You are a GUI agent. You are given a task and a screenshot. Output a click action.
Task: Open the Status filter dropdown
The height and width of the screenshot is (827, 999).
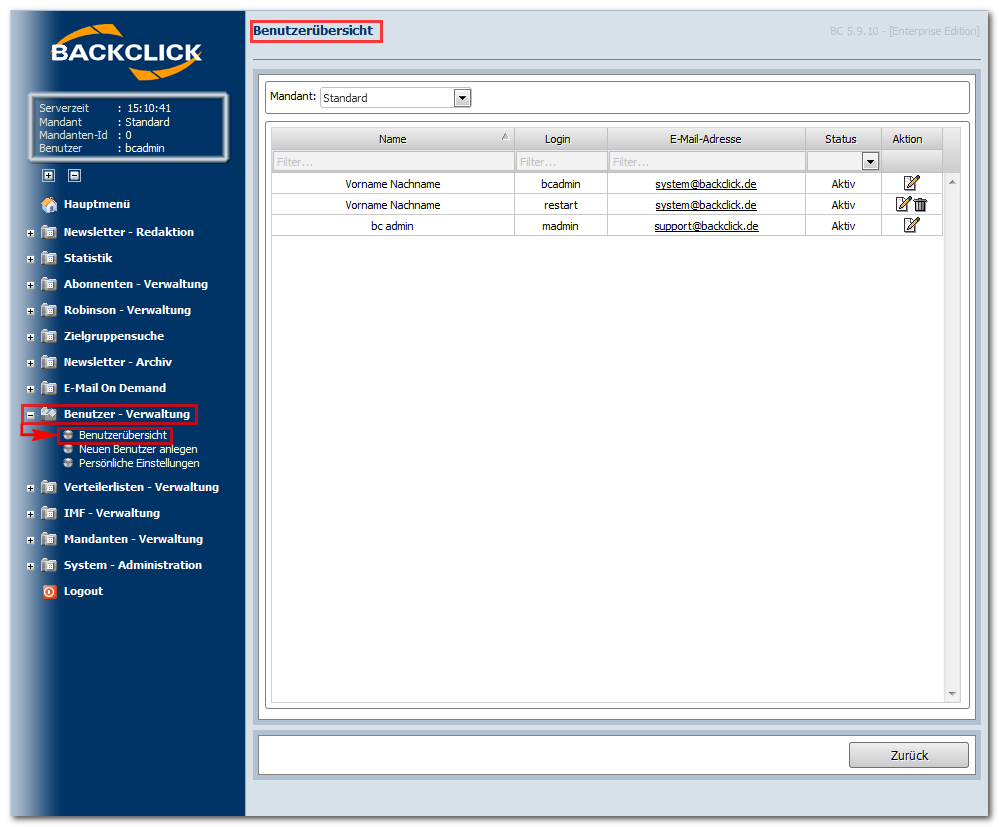pyautogui.click(x=870, y=161)
